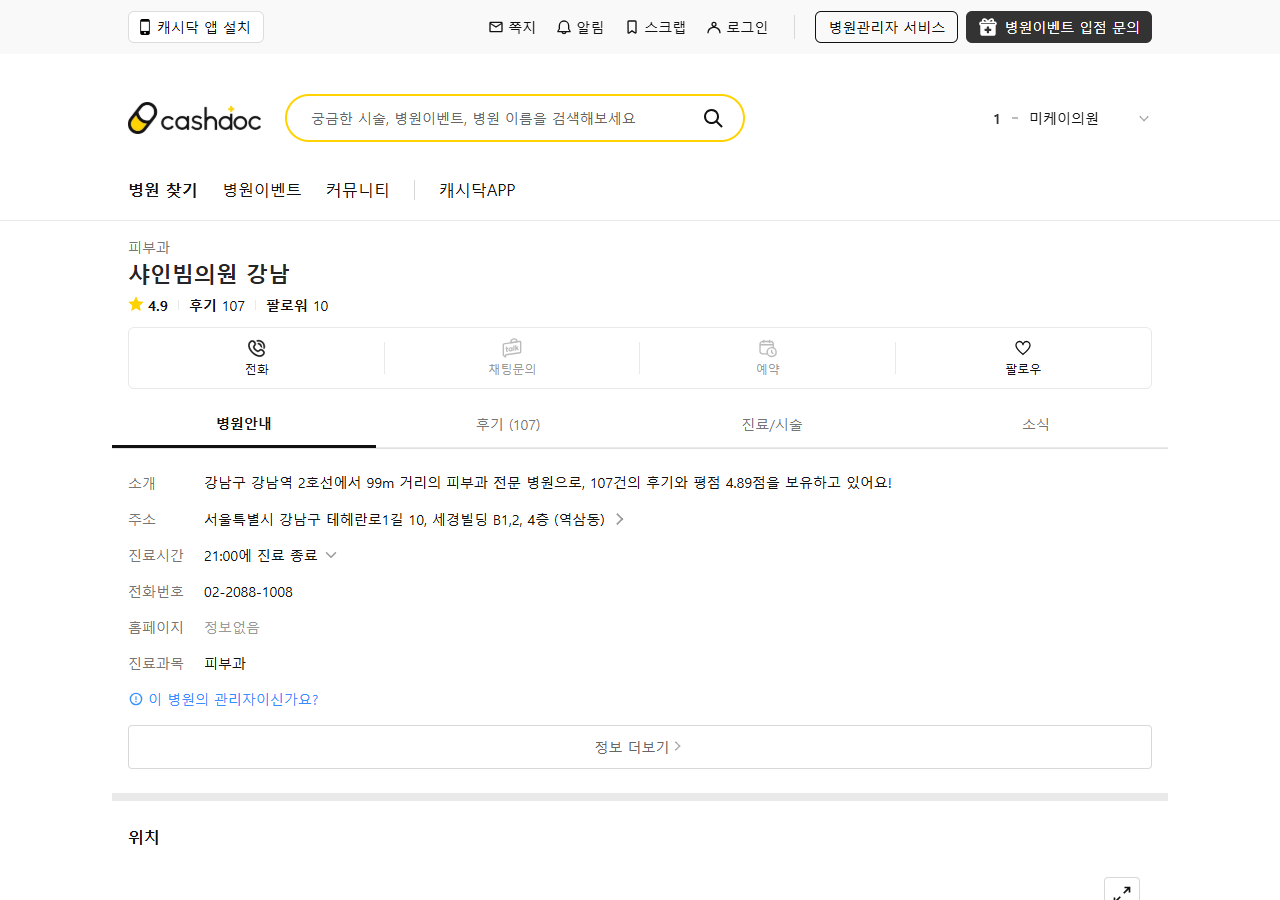Open 커뮤니티 menu item
This screenshot has height=900, width=1280.
(x=358, y=190)
